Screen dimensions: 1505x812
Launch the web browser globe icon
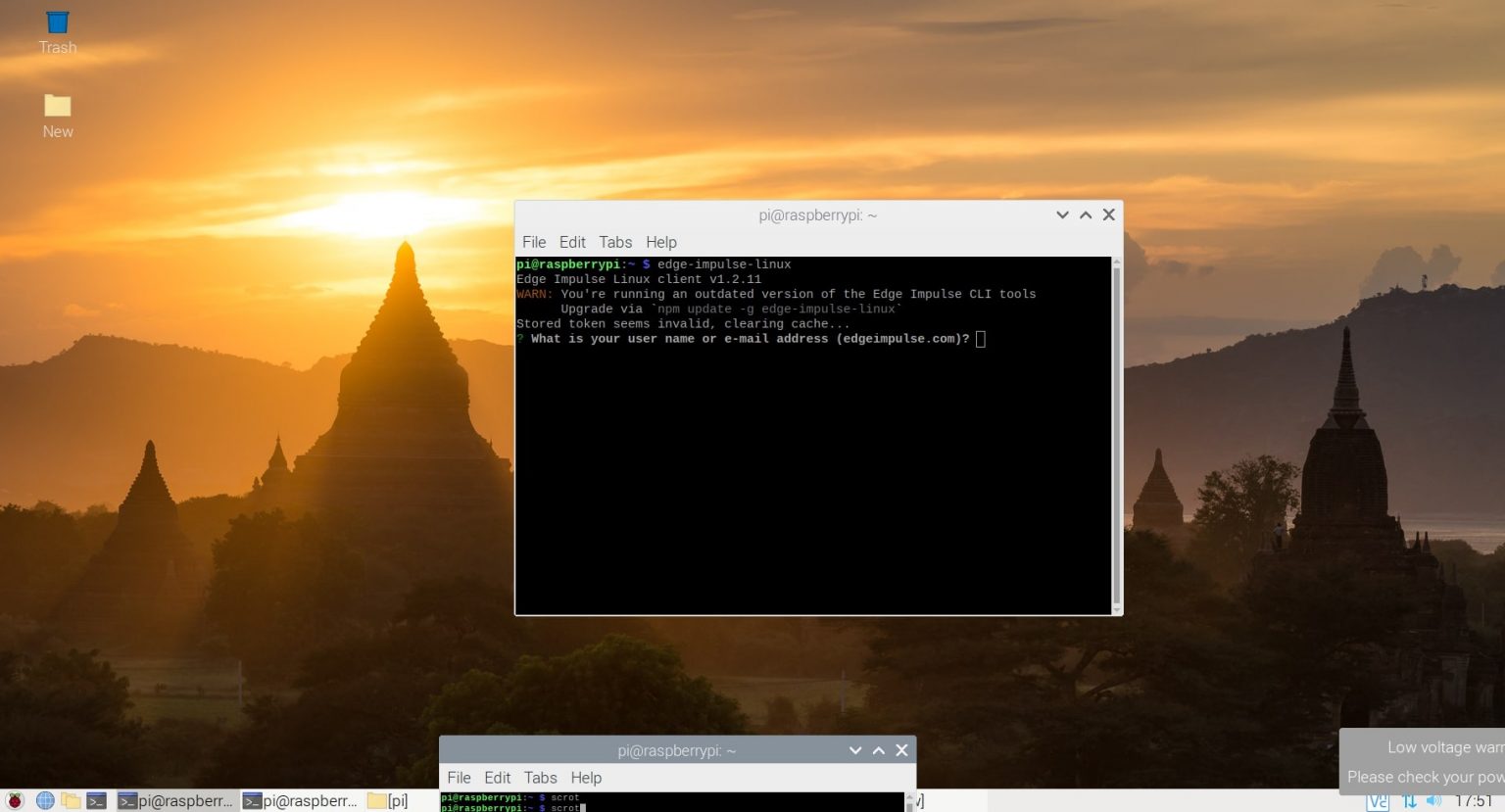point(45,800)
